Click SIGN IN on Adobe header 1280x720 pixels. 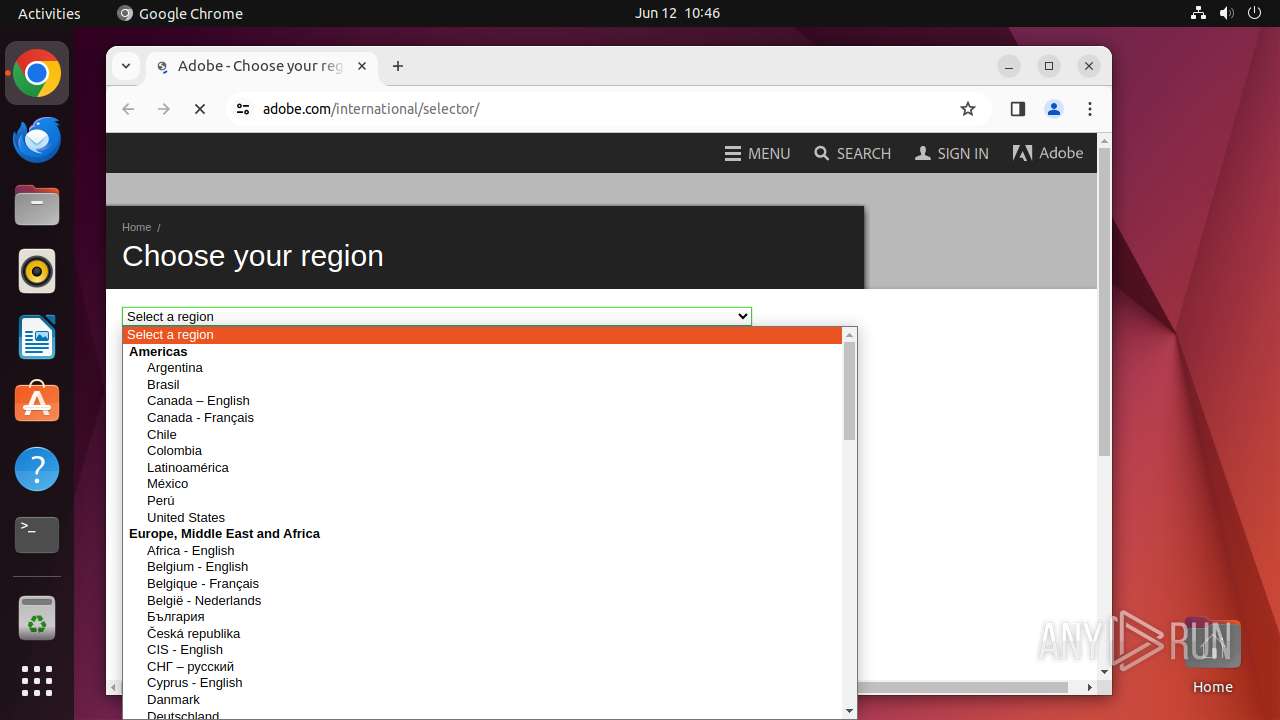point(951,153)
